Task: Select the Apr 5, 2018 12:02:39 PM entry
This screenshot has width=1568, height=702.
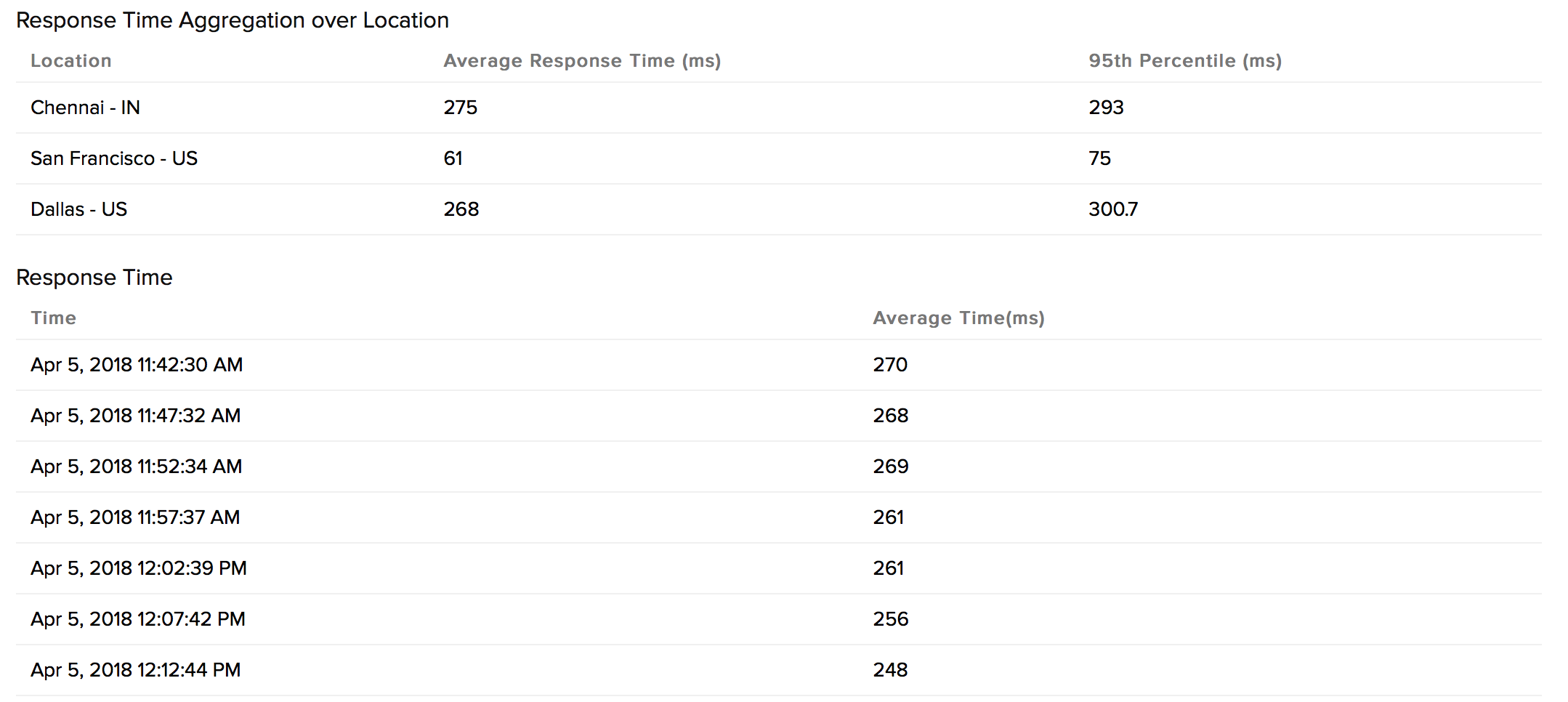Action: (139, 568)
